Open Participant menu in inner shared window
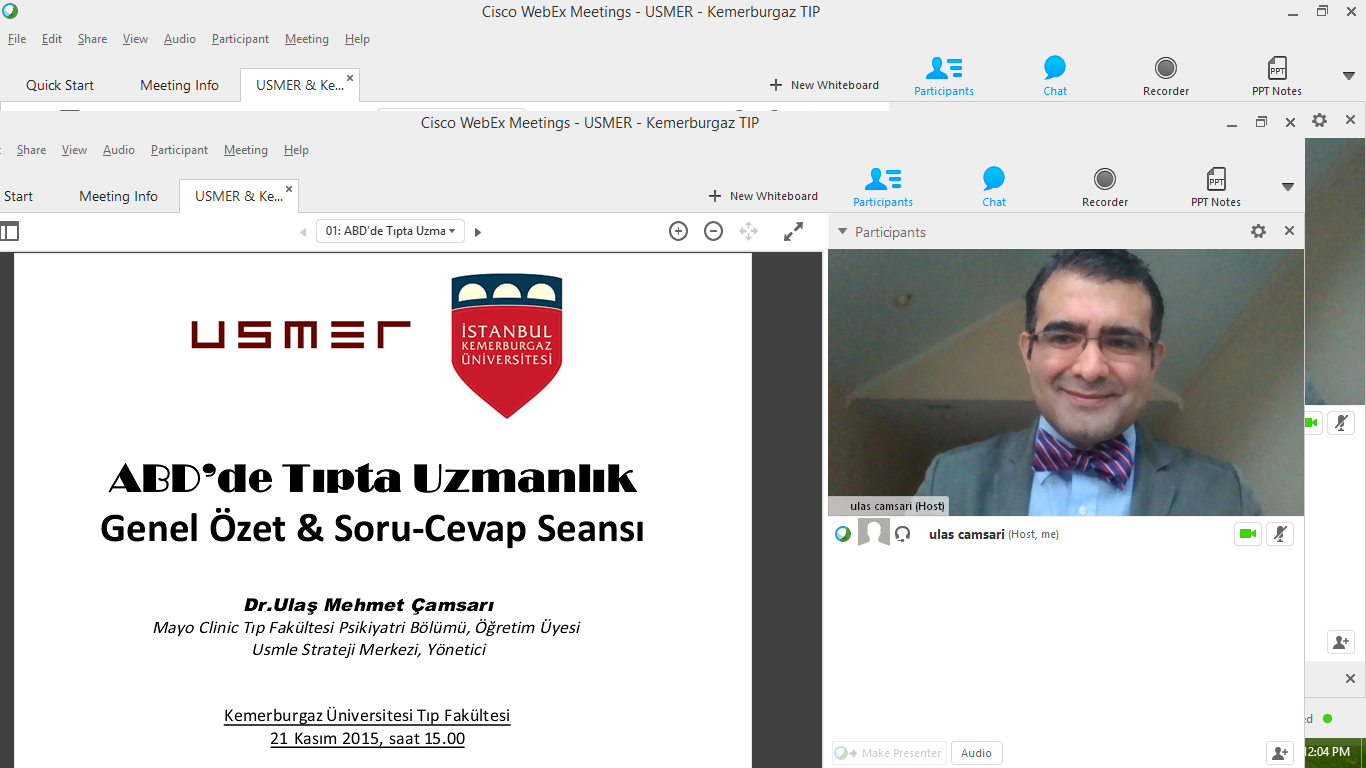Screen dimensions: 1366x768 (179, 150)
